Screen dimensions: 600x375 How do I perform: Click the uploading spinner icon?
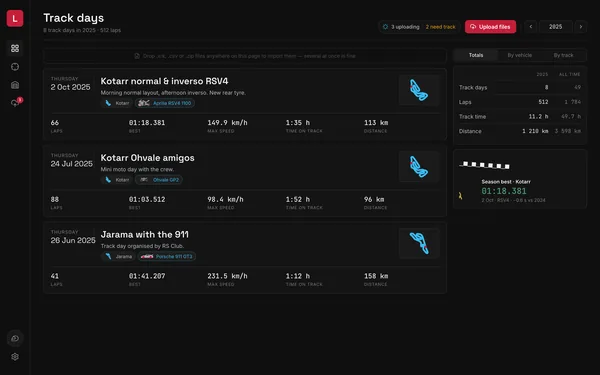coord(385,27)
